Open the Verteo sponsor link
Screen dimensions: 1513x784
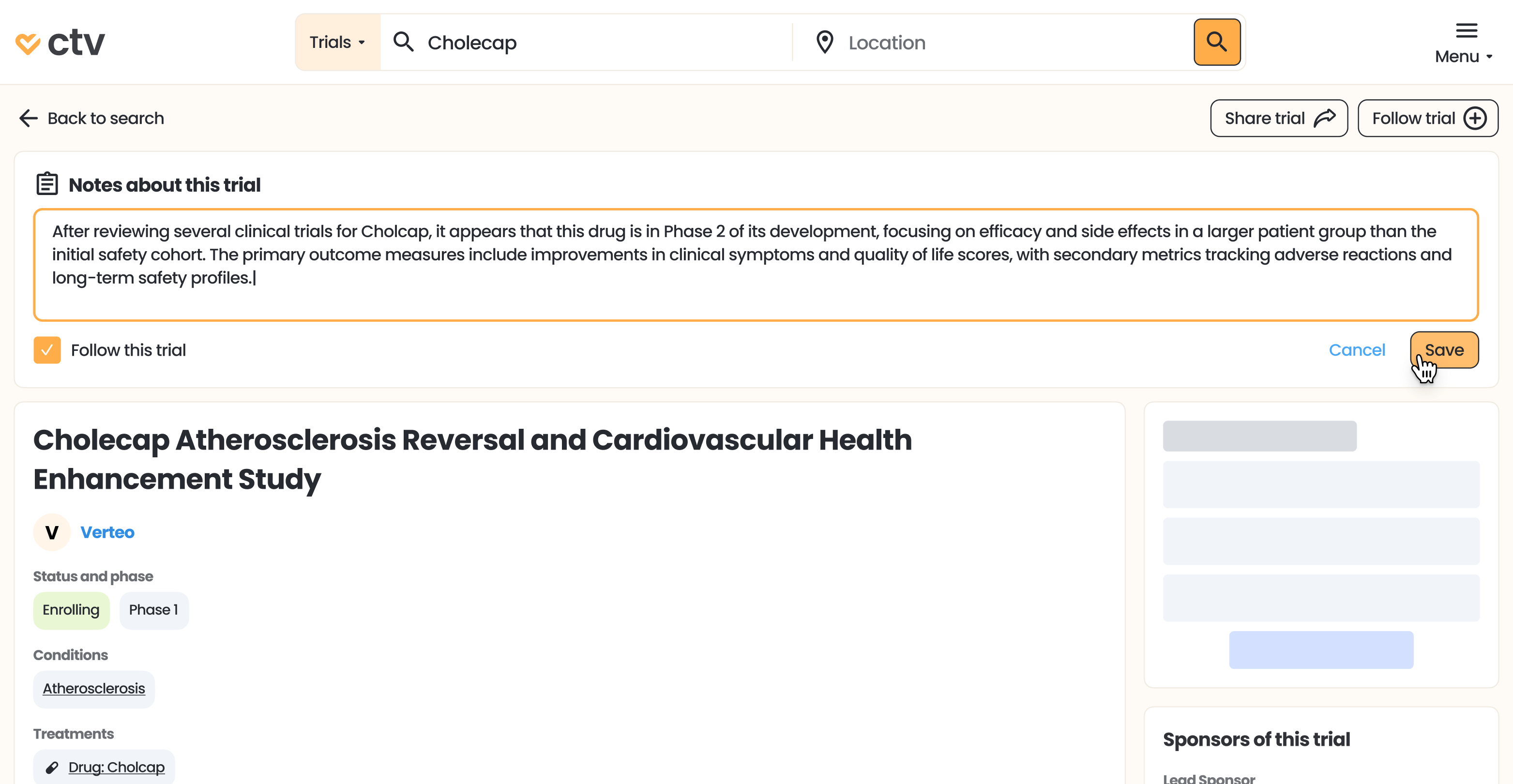107,532
